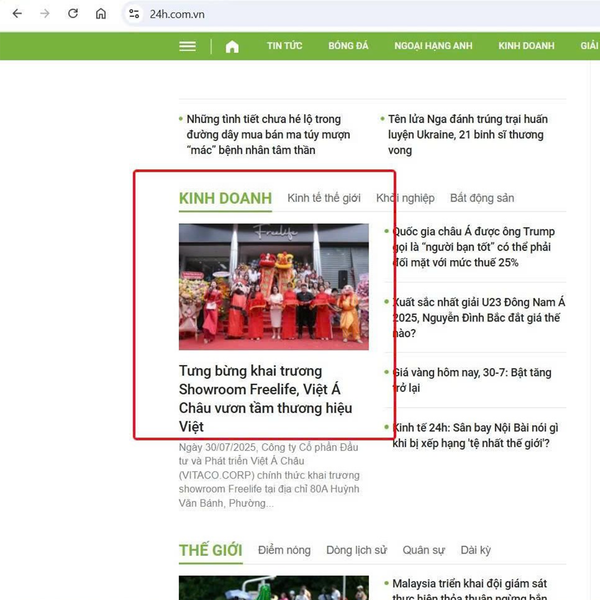
Task: Click the KINH DOANH section heading
Action: point(225,199)
